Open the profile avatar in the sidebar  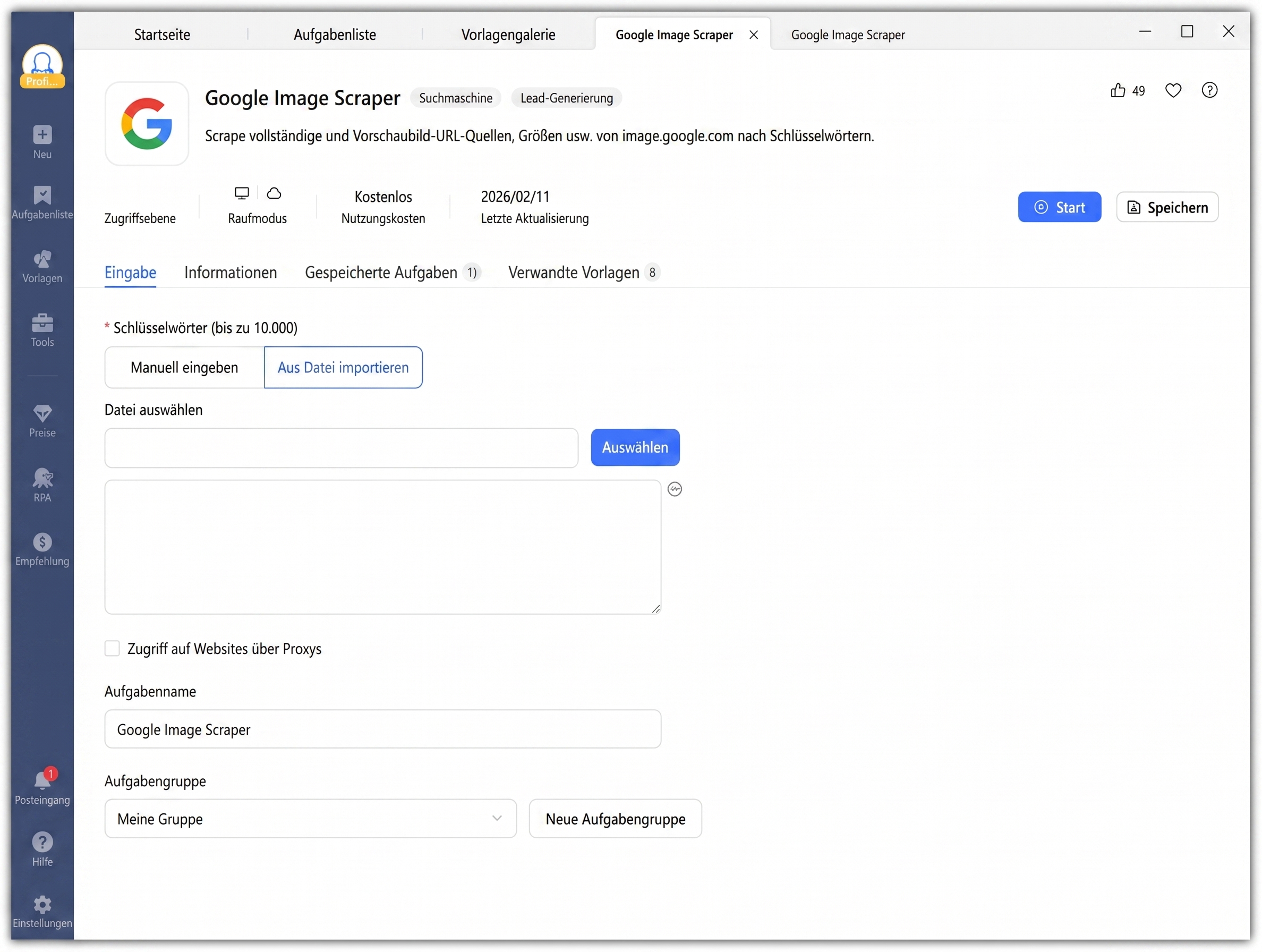tap(42, 65)
